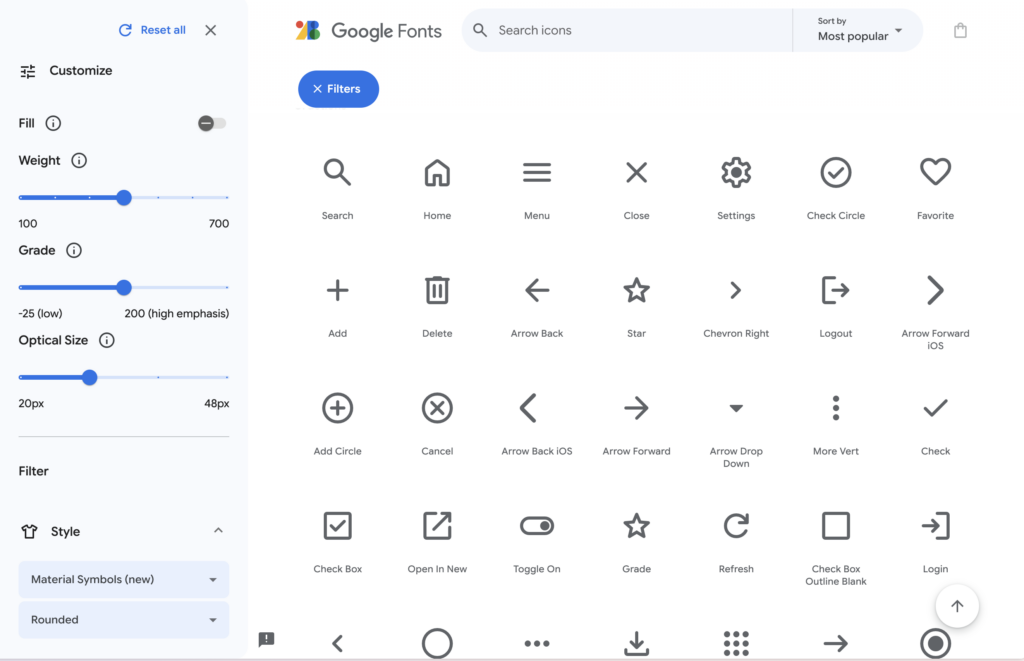Show info about Fill option
The width and height of the screenshot is (1024, 661).
[53, 123]
